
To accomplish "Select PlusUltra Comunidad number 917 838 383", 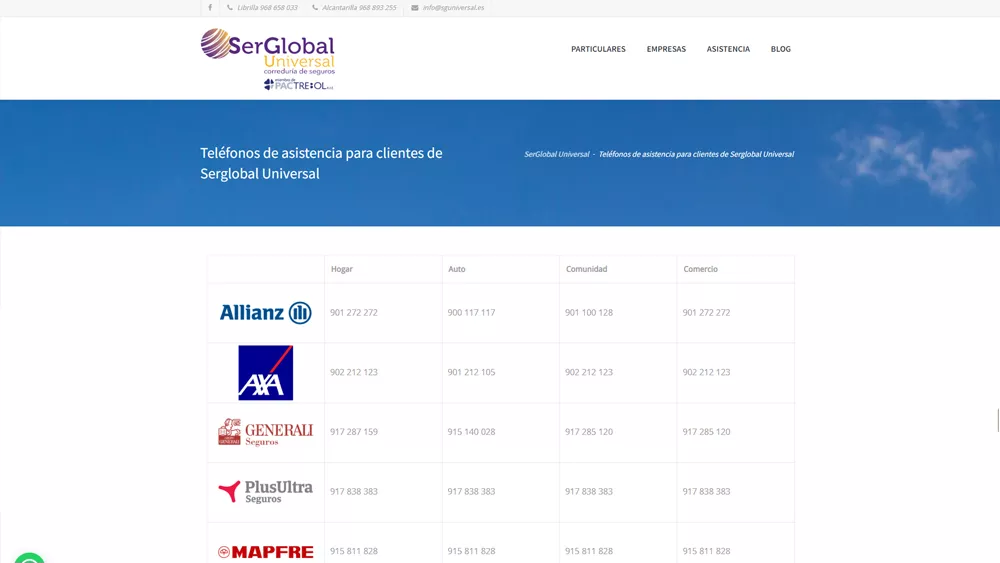I will pyautogui.click(x=589, y=492).
